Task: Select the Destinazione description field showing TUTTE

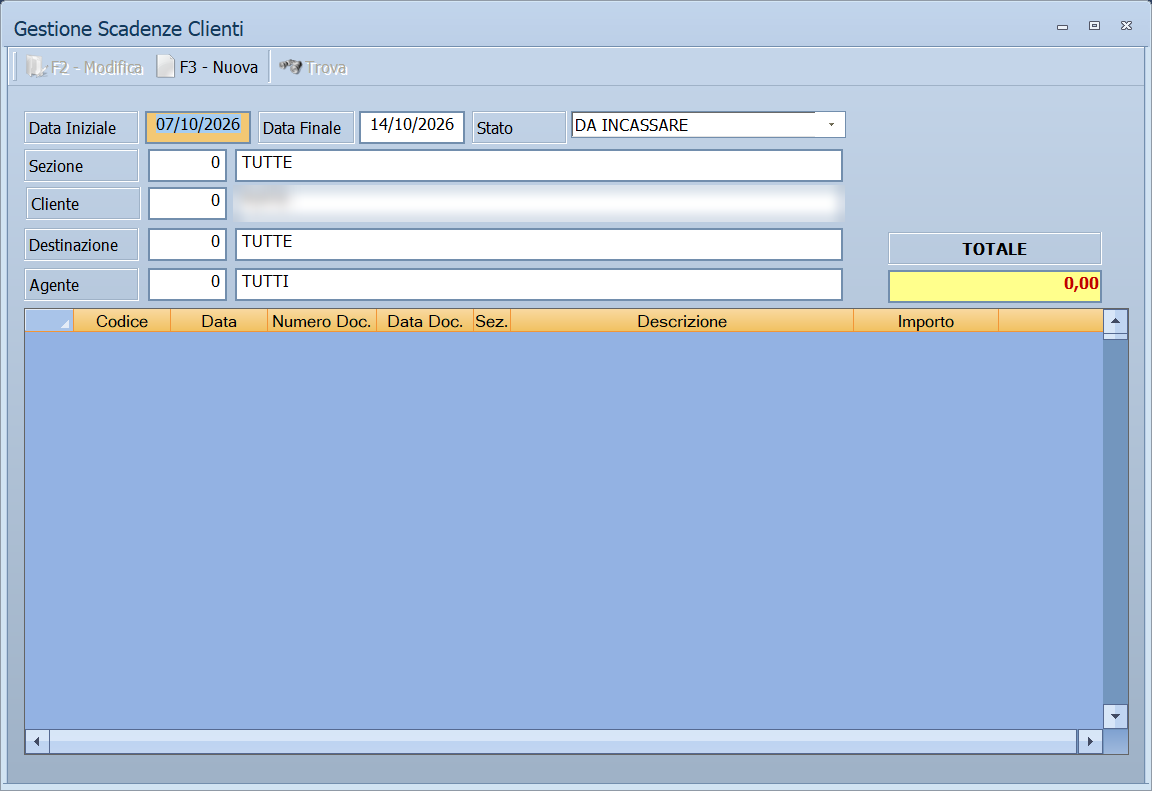Action: pos(539,245)
